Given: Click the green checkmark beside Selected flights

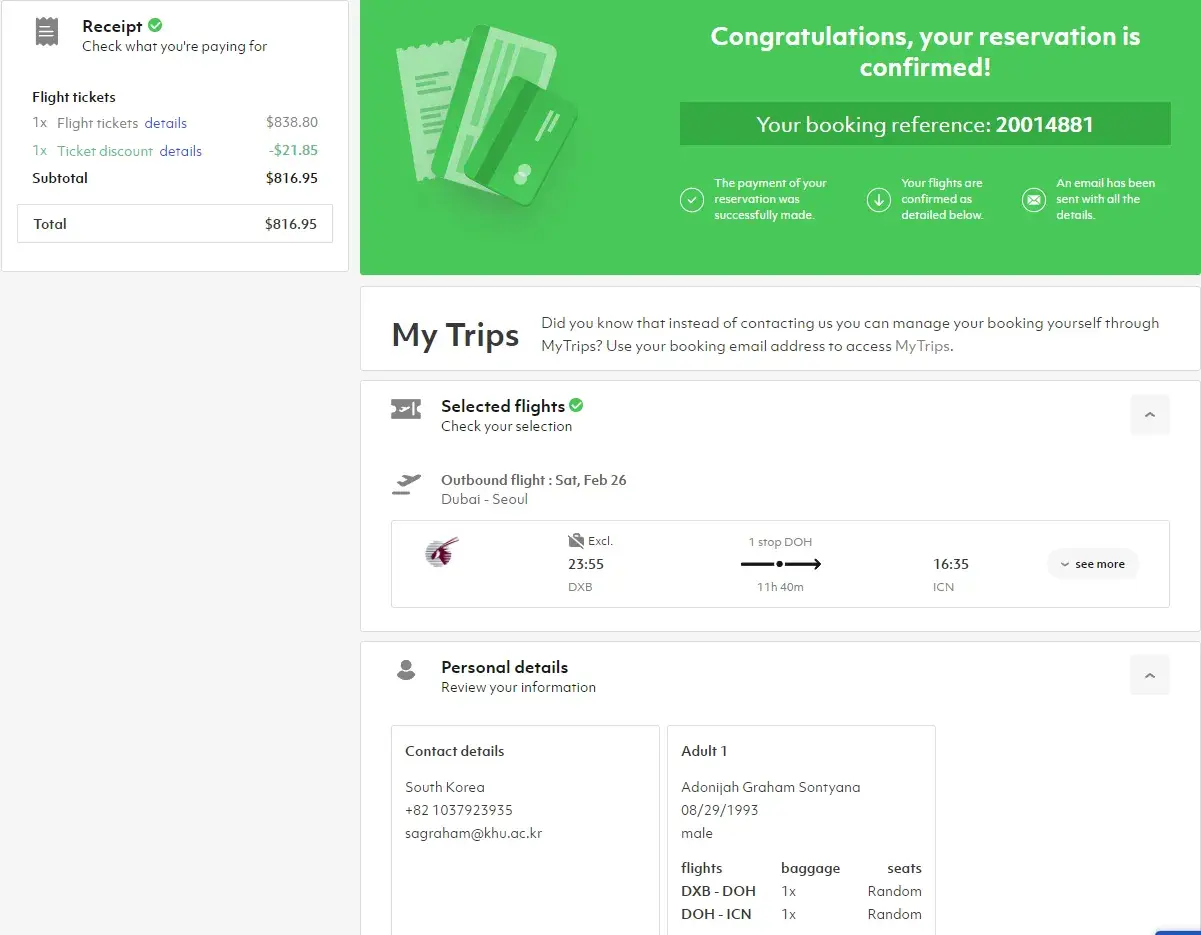Looking at the screenshot, I should point(576,405).
